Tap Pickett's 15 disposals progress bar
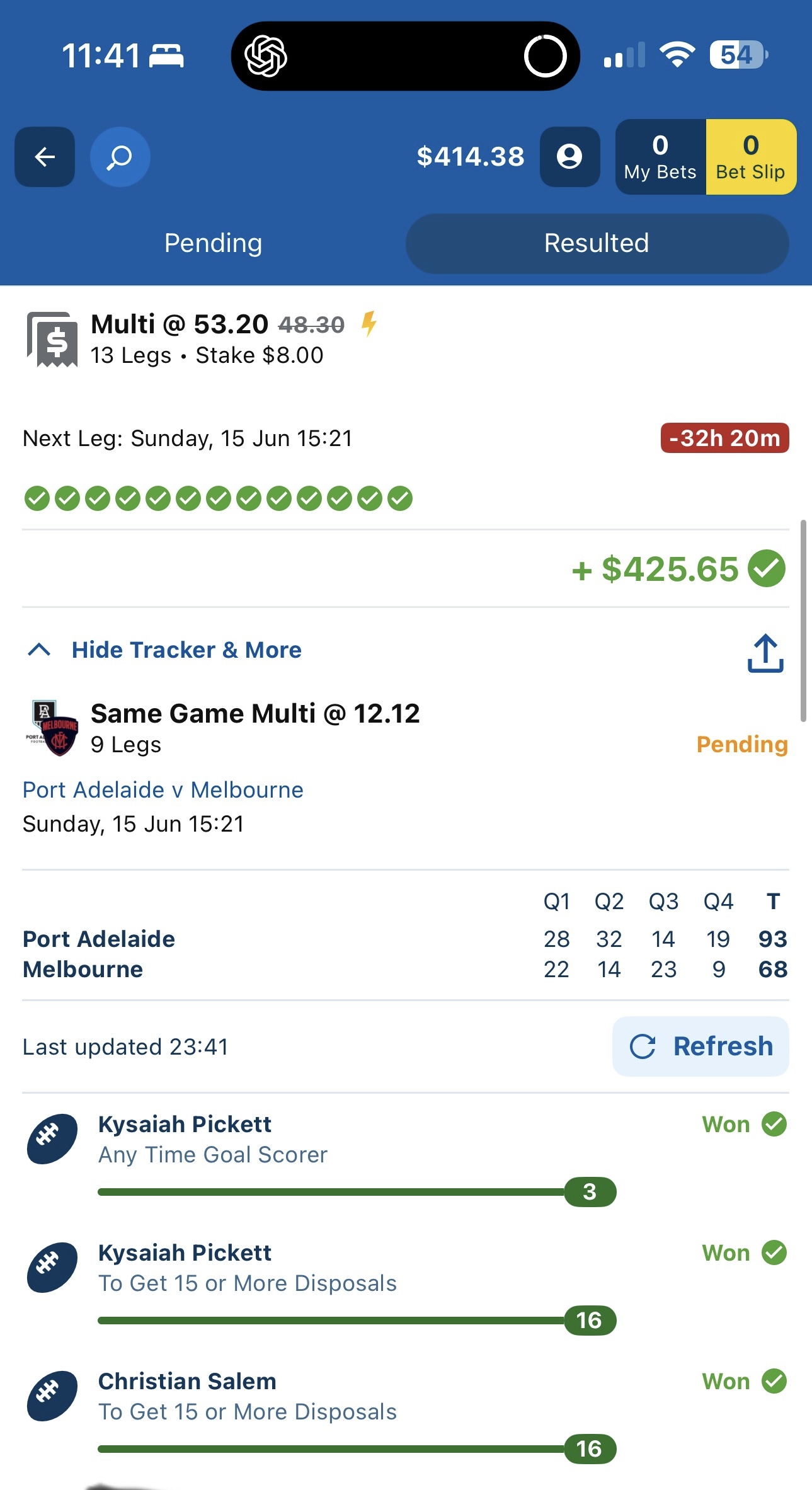This screenshot has width=812, height=1490. [x=357, y=1321]
